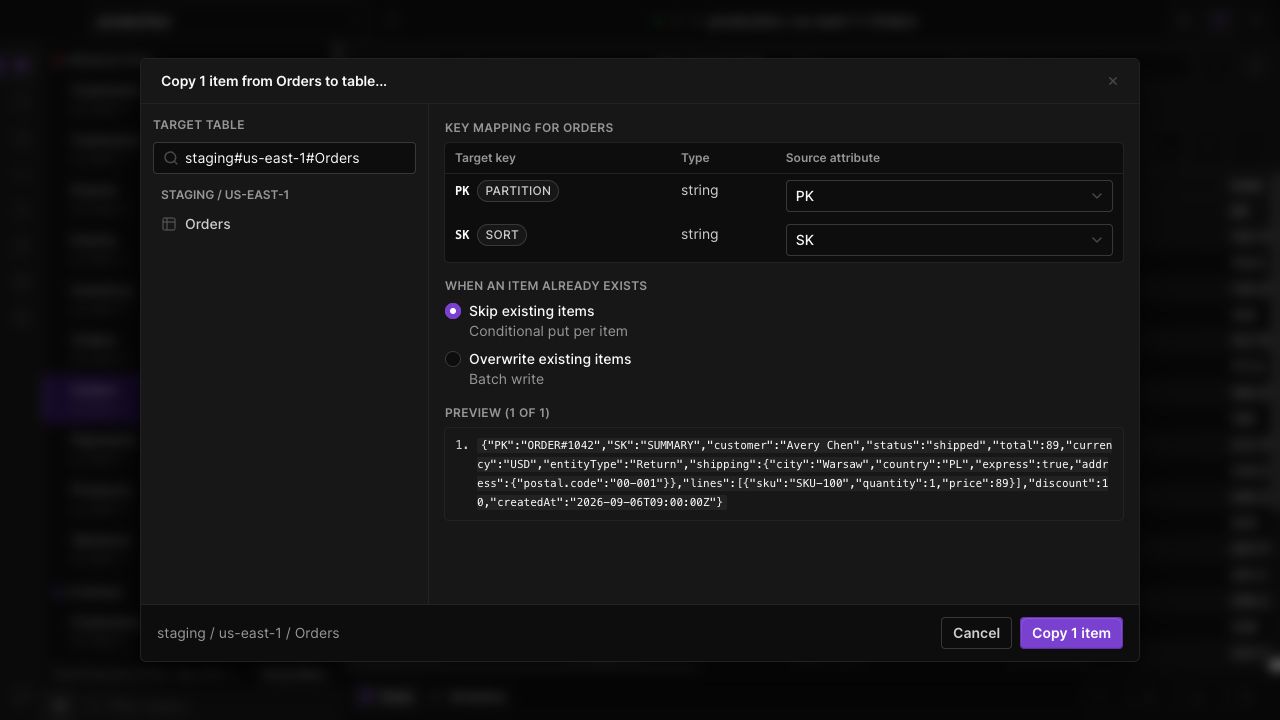Click the PARTITION key badge
1280x720 pixels.
click(518, 191)
